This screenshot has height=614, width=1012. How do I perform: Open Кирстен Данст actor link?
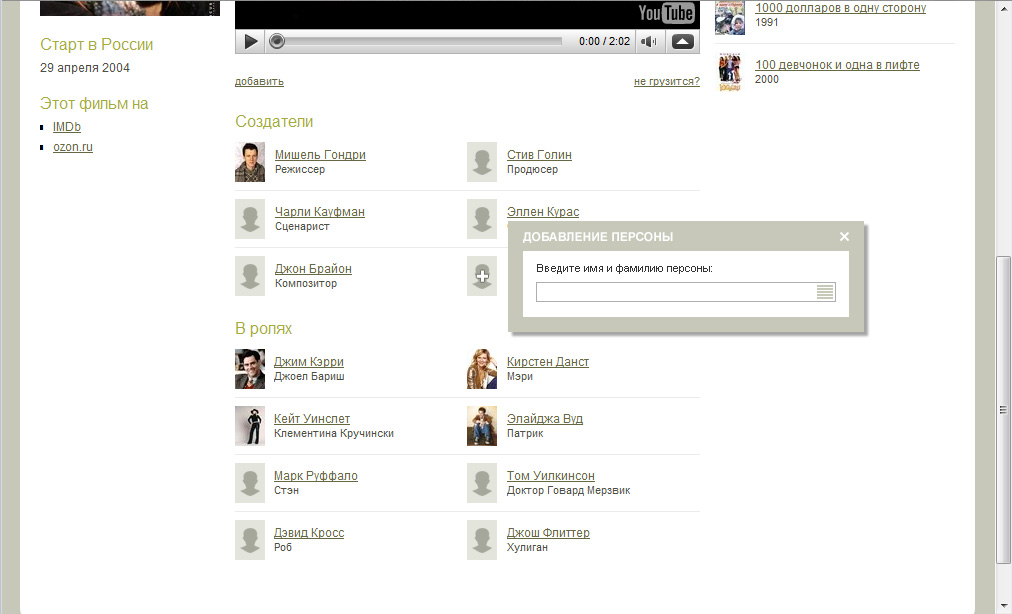coord(548,362)
